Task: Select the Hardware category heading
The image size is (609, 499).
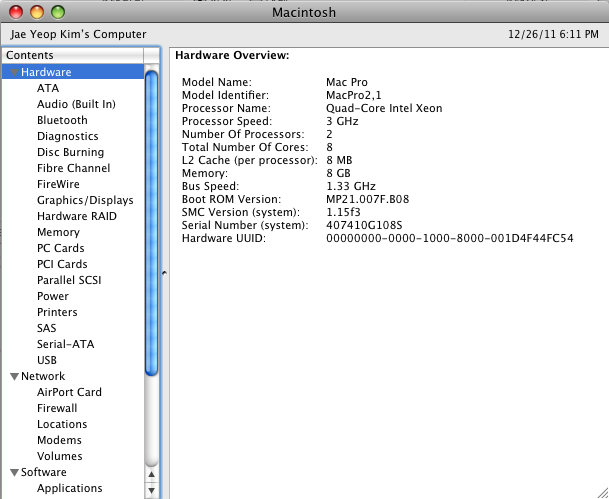Action: [x=46, y=72]
